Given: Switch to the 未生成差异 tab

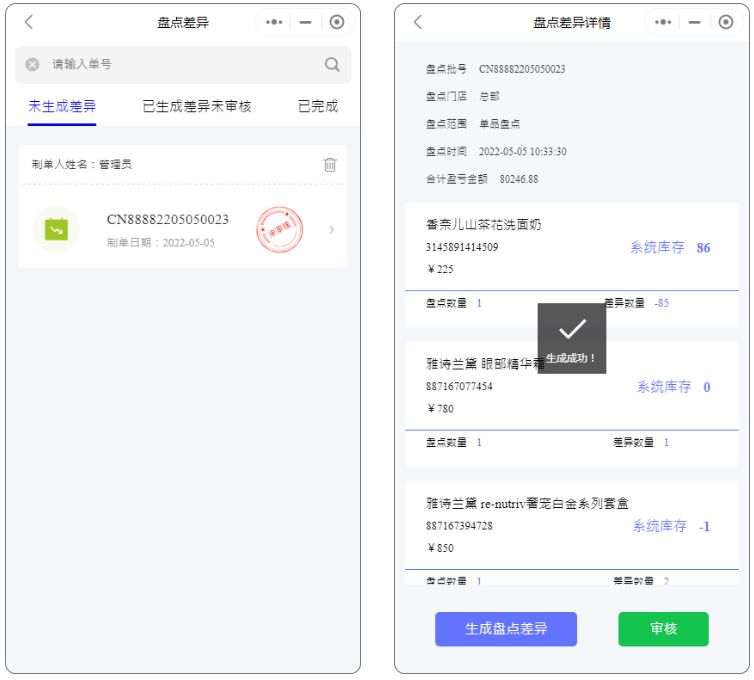Looking at the screenshot, I should pyautogui.click(x=62, y=106).
